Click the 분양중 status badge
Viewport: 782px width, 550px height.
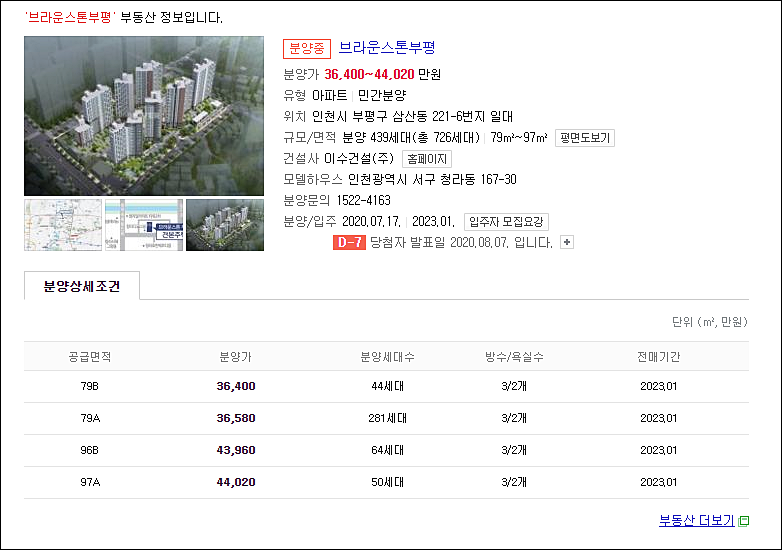tap(307, 48)
